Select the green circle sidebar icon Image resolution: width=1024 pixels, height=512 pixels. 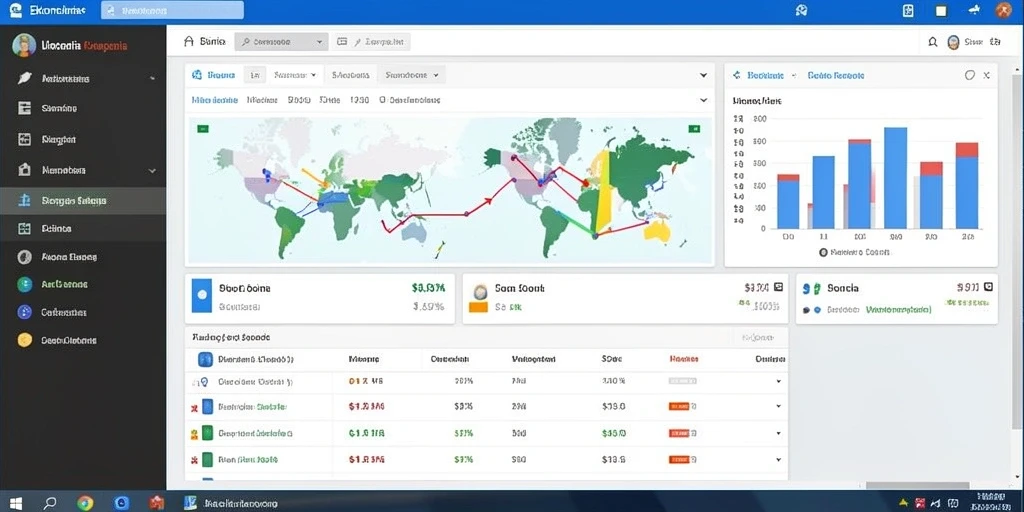(x=25, y=284)
